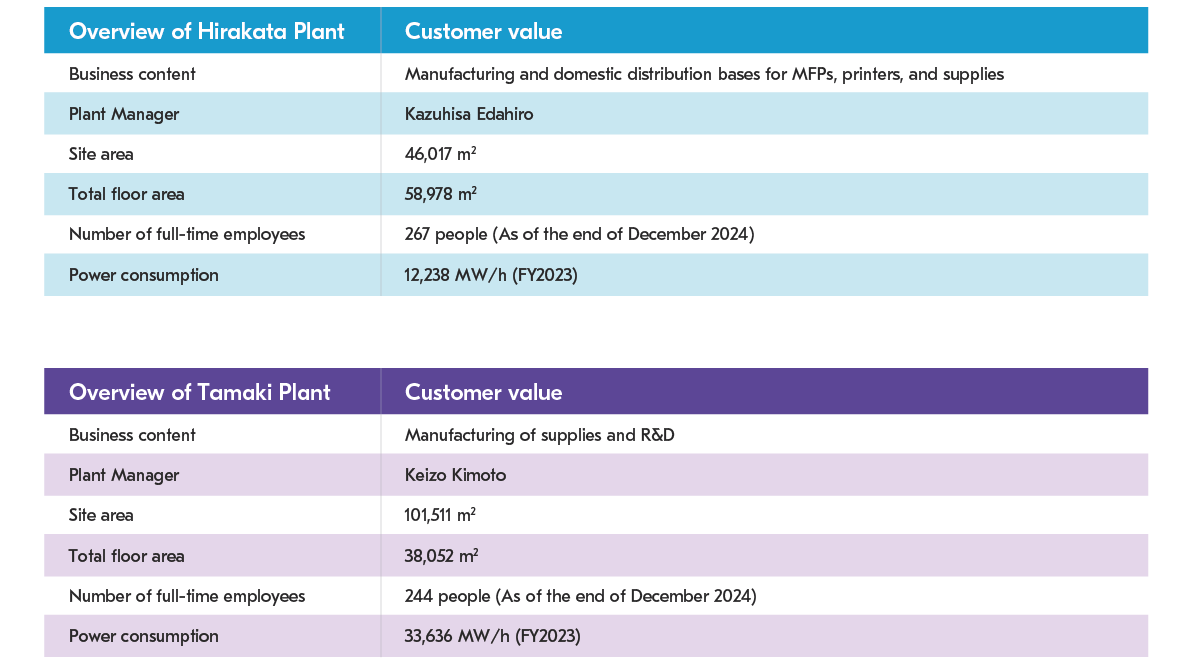Select the 101,511 m² site area value

[x=440, y=515]
